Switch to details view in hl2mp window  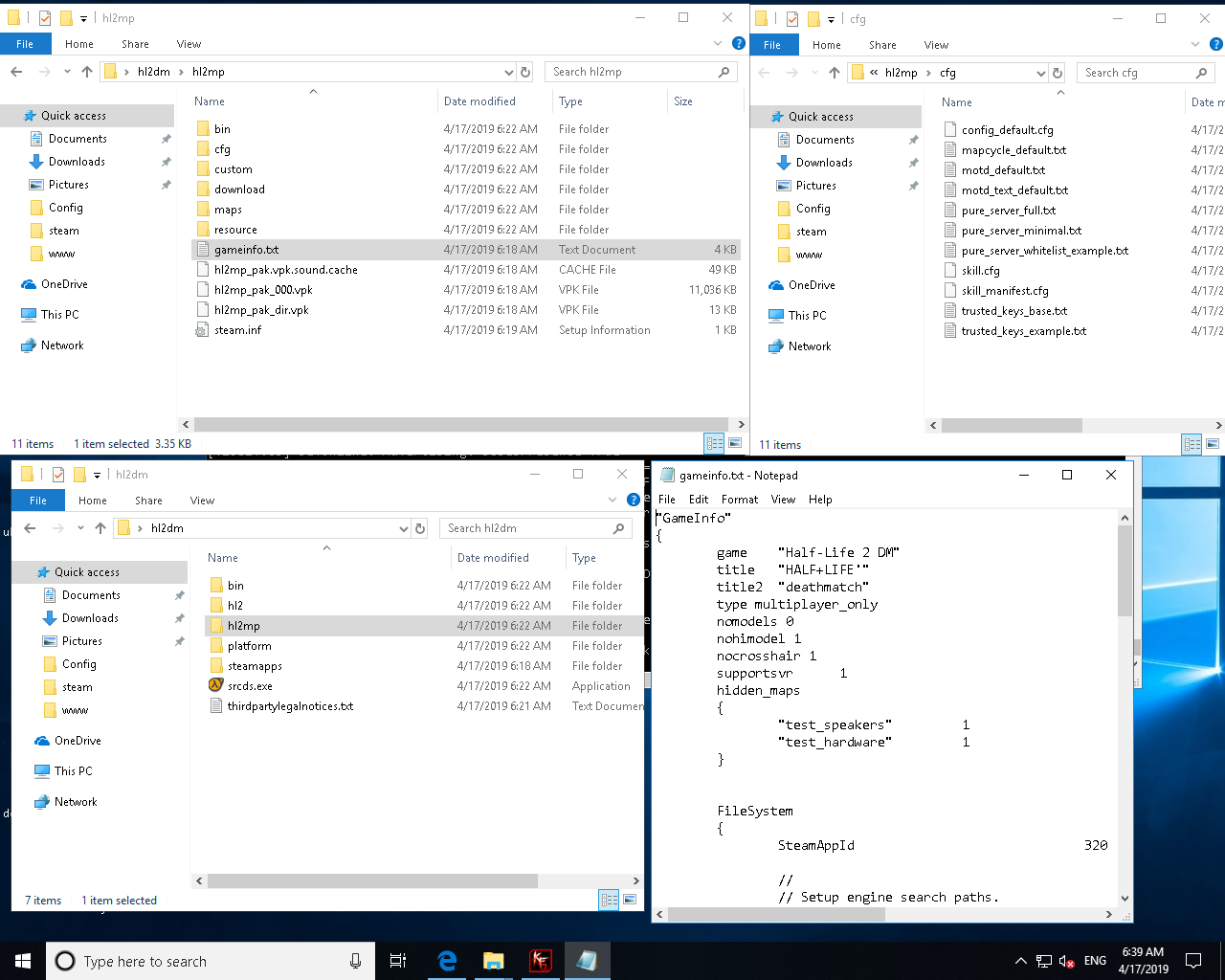click(714, 443)
